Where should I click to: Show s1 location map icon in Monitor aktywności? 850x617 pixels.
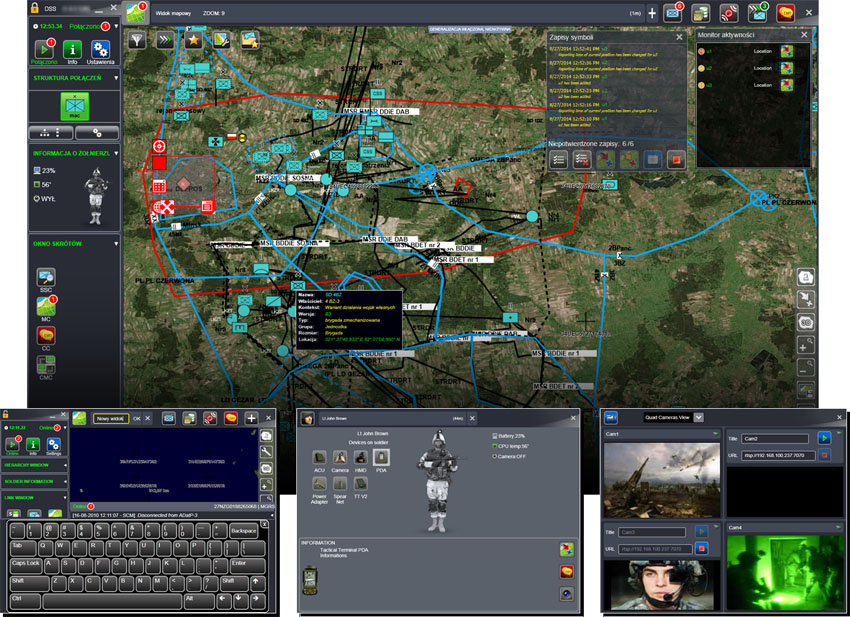pyautogui.click(x=787, y=51)
